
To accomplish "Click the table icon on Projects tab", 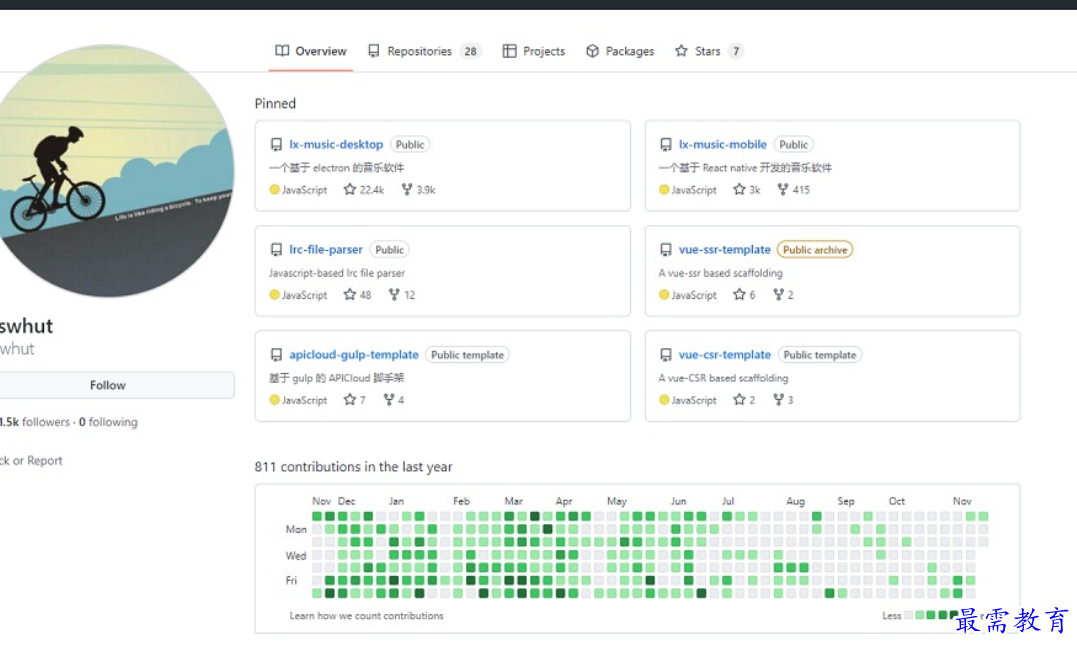I will click(x=509, y=51).
